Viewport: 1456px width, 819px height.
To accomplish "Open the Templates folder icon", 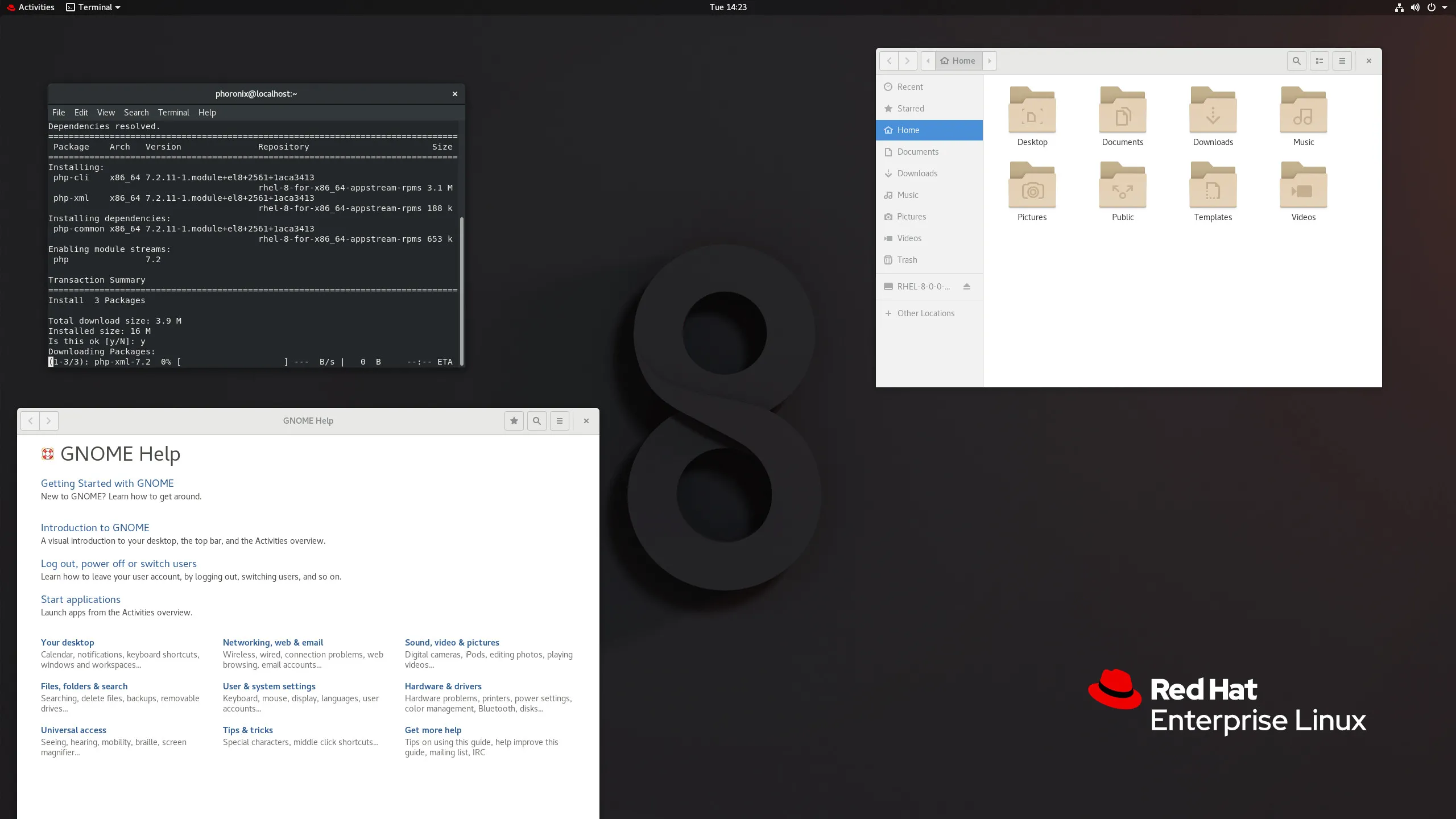I will pyautogui.click(x=1213, y=187).
